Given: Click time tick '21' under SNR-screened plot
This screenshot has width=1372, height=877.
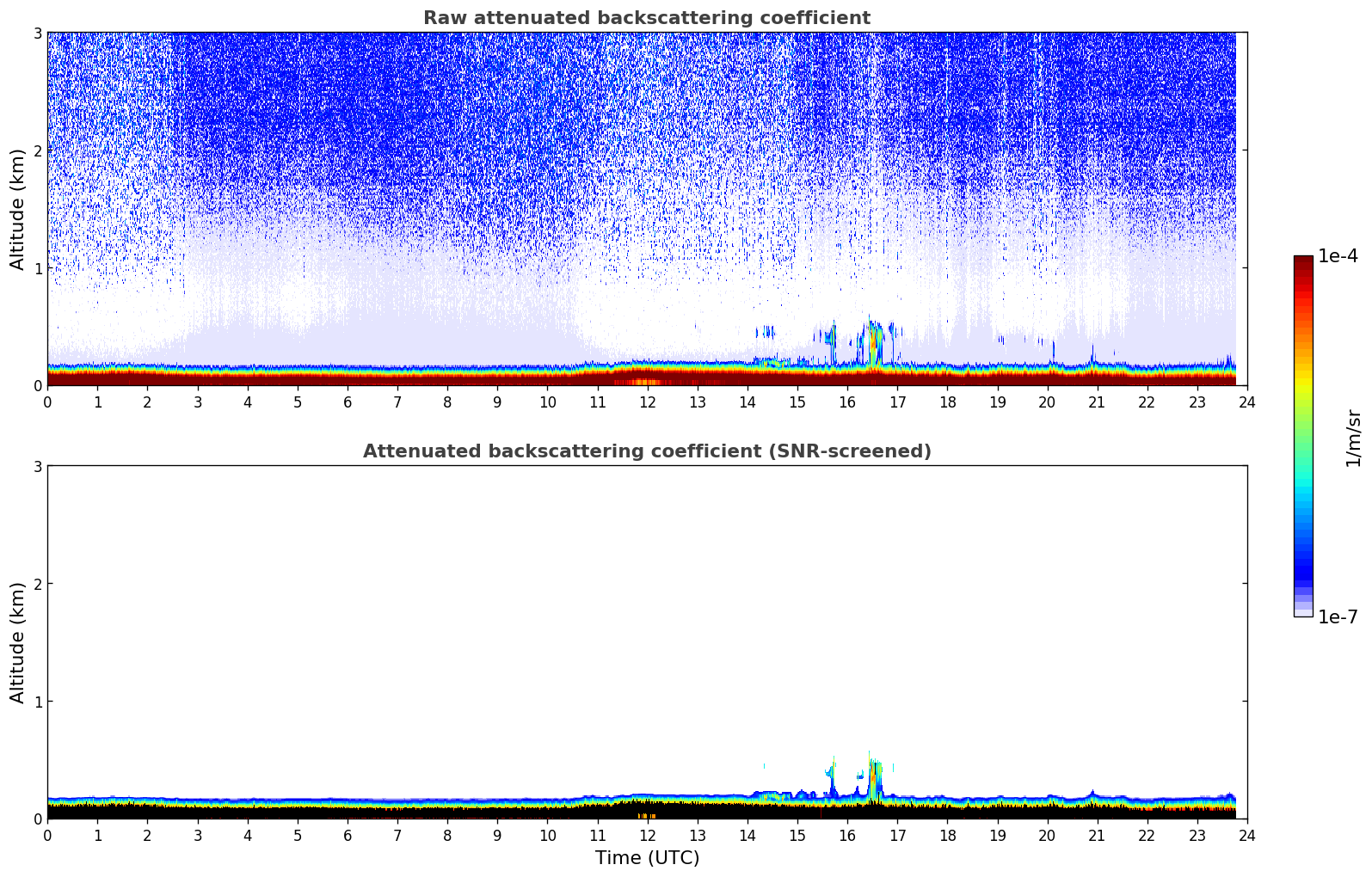Looking at the screenshot, I should tap(1097, 835).
